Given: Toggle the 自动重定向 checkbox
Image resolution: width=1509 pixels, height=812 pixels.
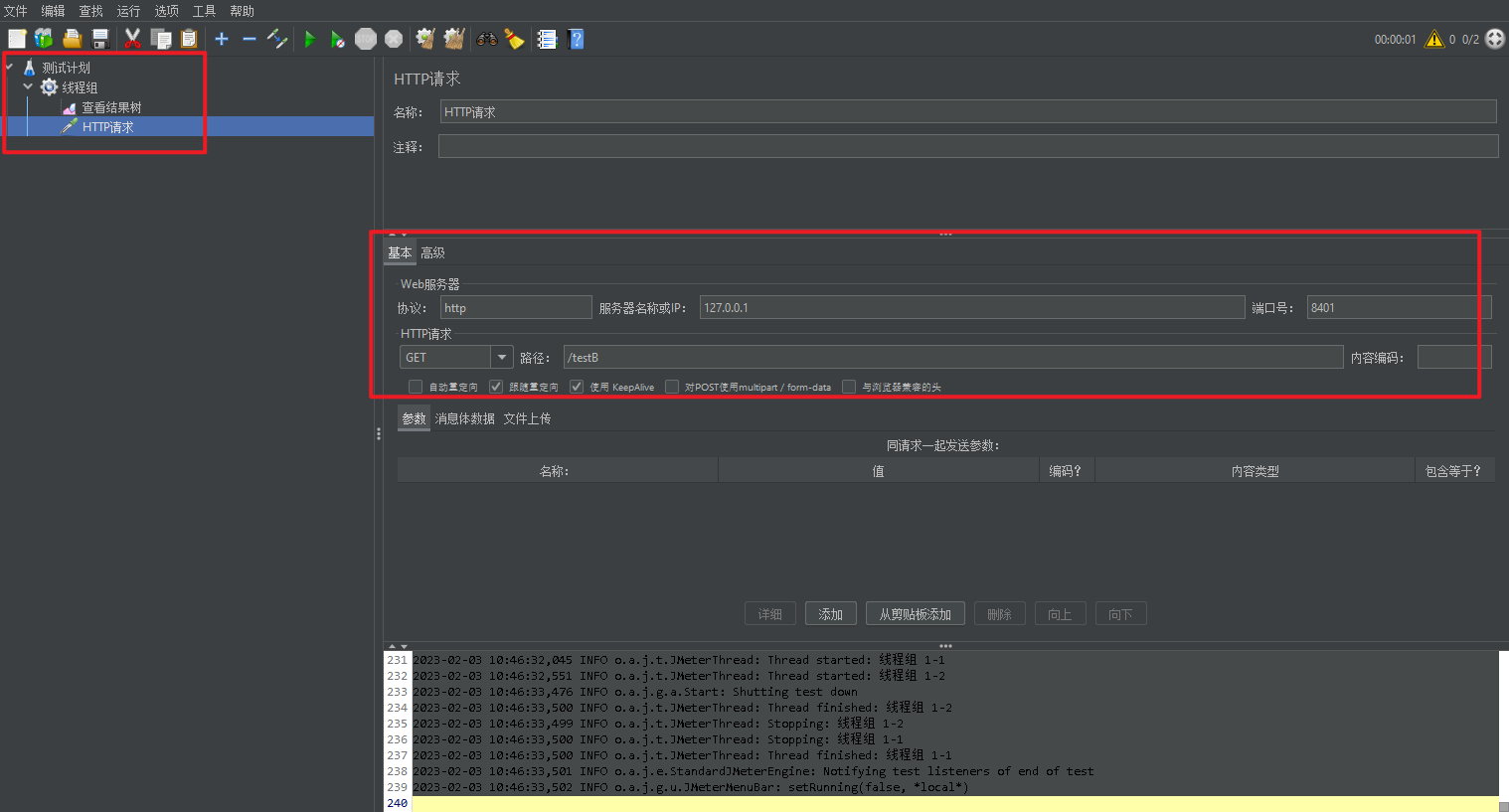Looking at the screenshot, I should 416,387.
